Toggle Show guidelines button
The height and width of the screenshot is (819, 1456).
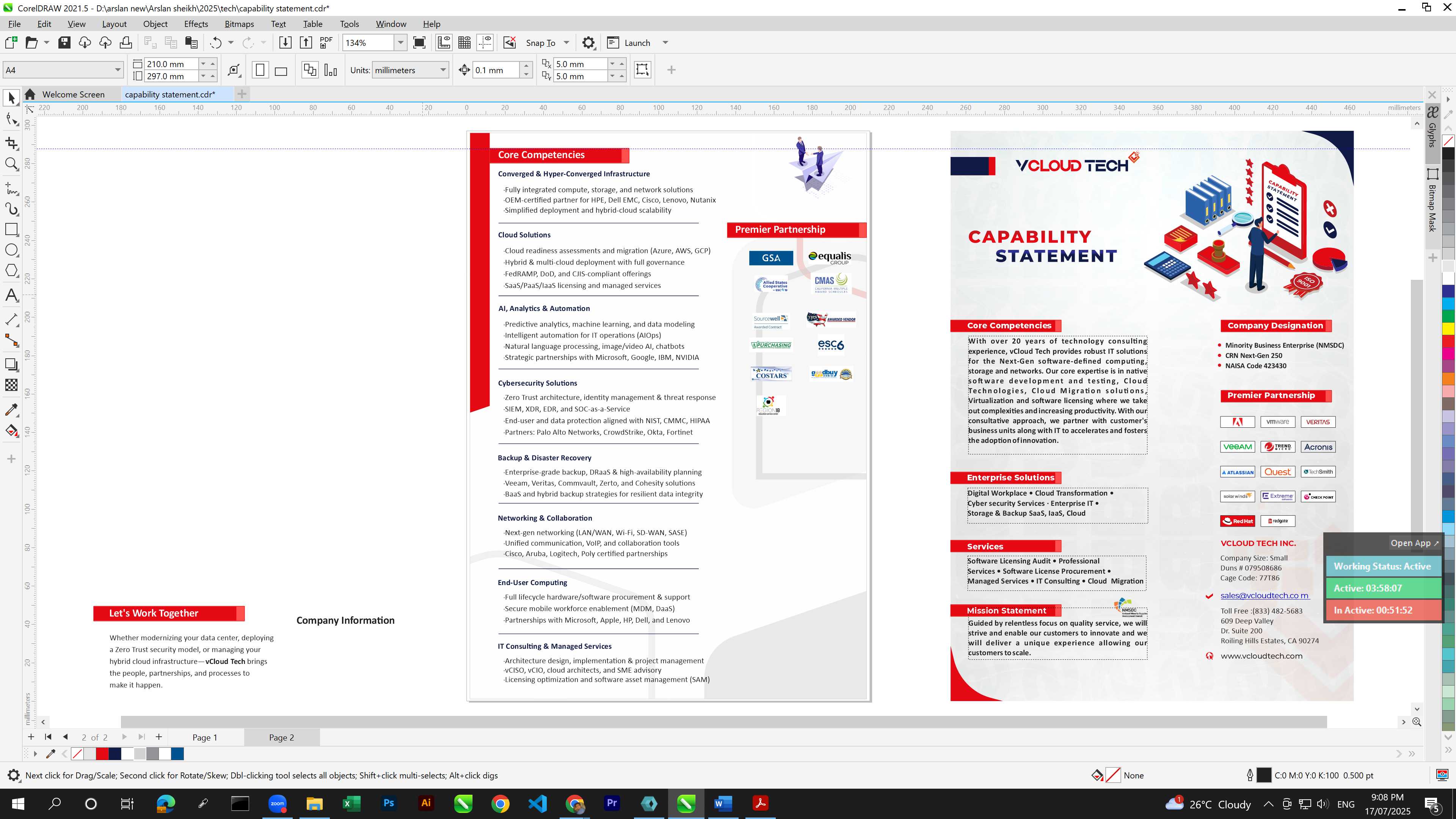tap(485, 43)
